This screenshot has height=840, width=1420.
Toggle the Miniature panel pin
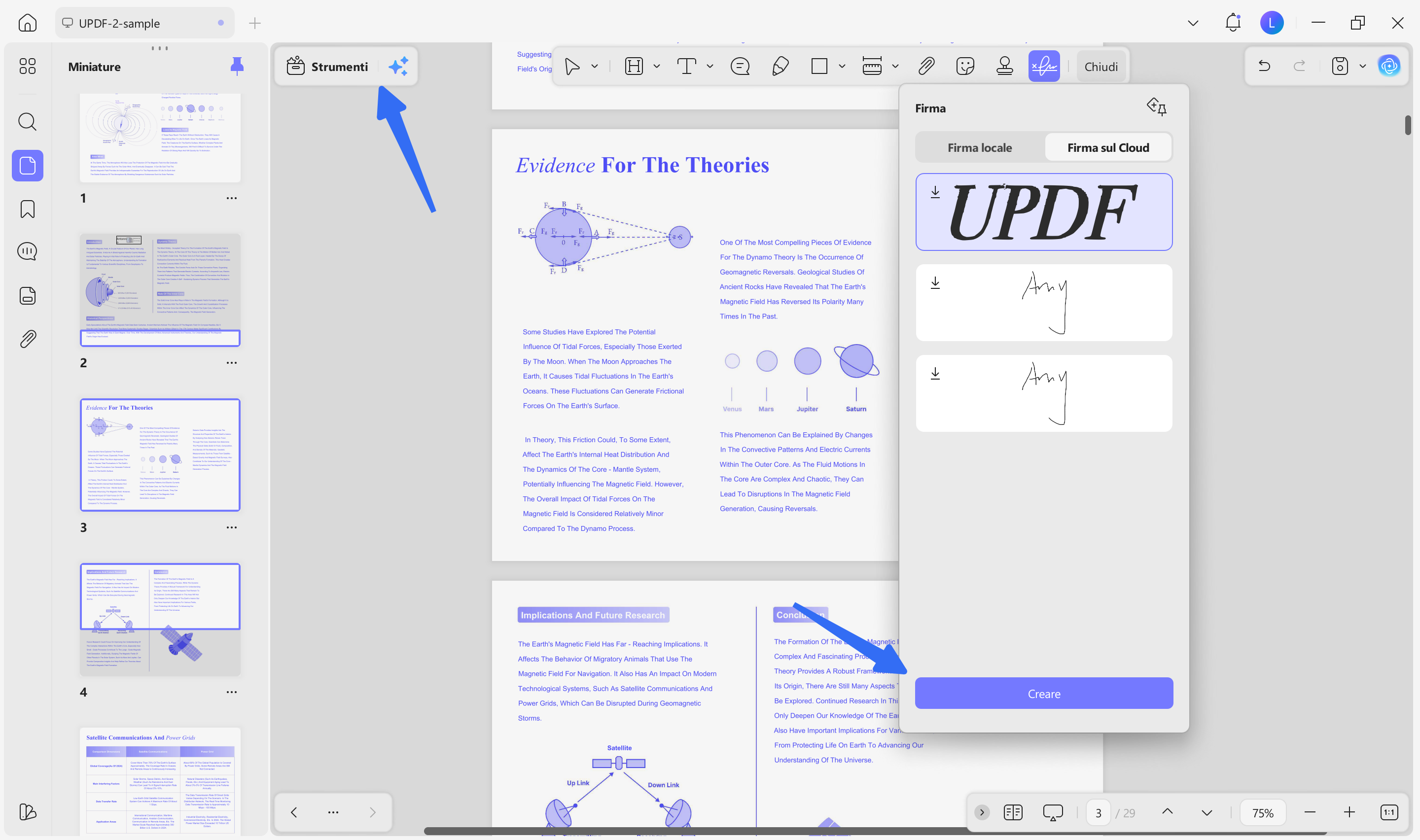tap(237, 66)
